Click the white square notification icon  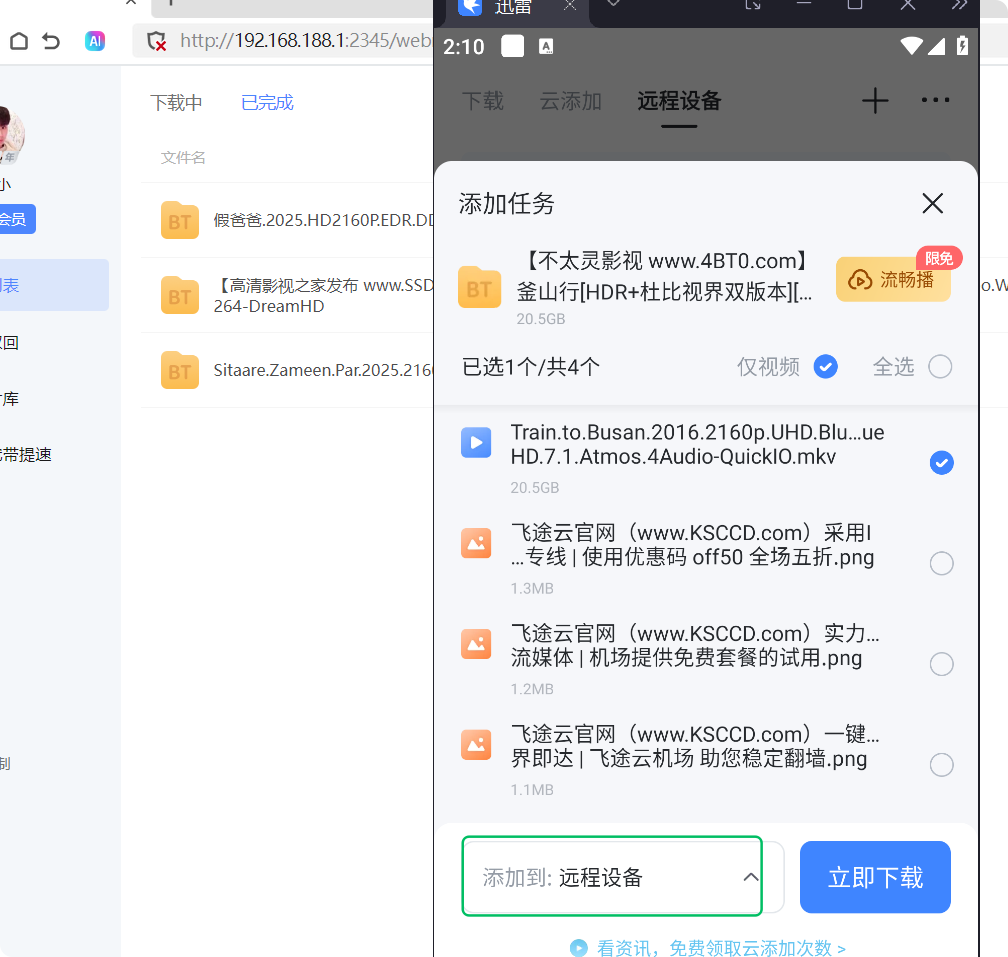[512, 46]
